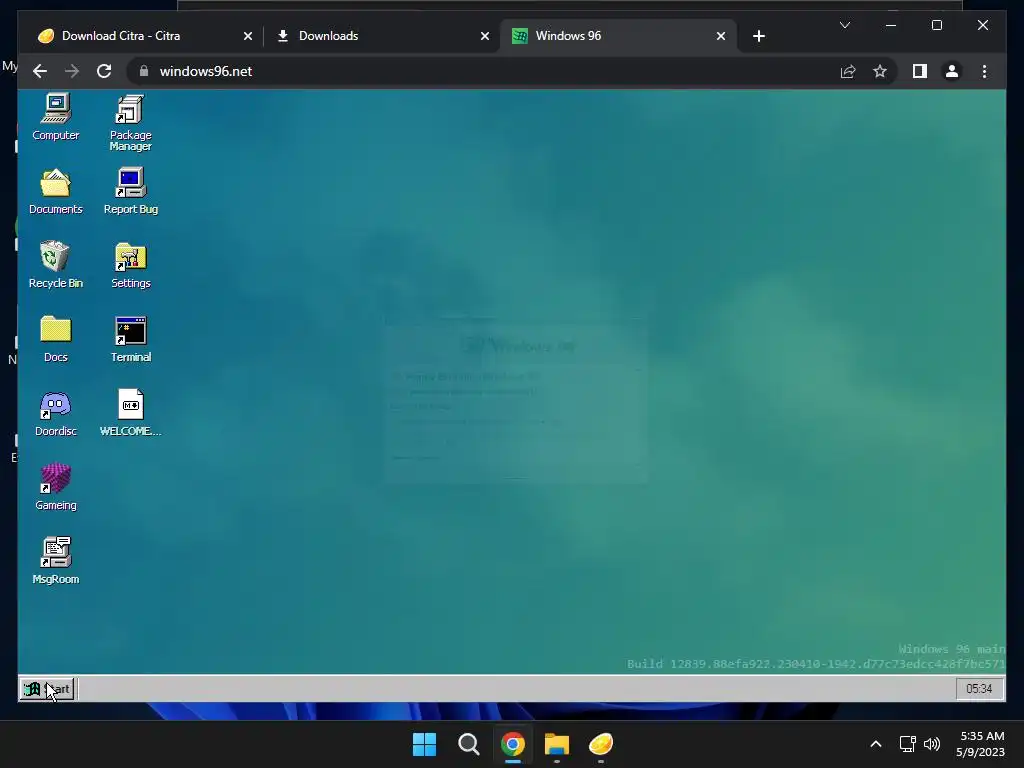The width and height of the screenshot is (1024, 768).
Task: Toggle the Chrome side panel
Action: tap(920, 71)
